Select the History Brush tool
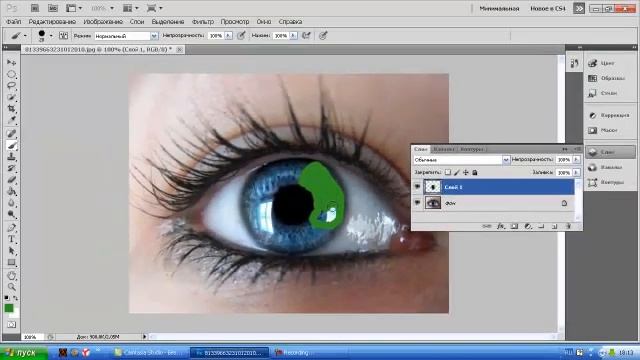This screenshot has width=640, height=360. (x=11, y=168)
